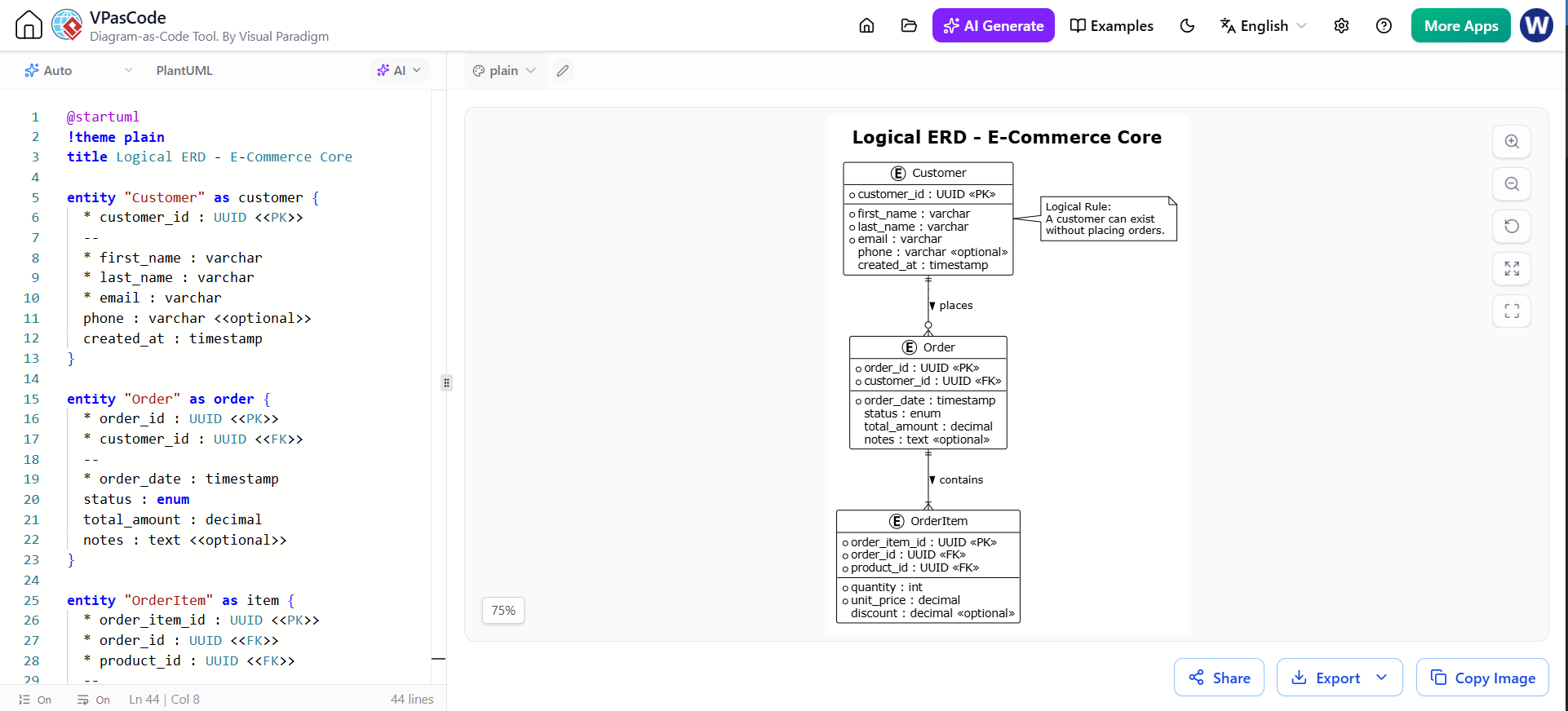Image resolution: width=1568 pixels, height=711 pixels.
Task: Click the pencil edit icon beside plain
Action: [x=563, y=71]
